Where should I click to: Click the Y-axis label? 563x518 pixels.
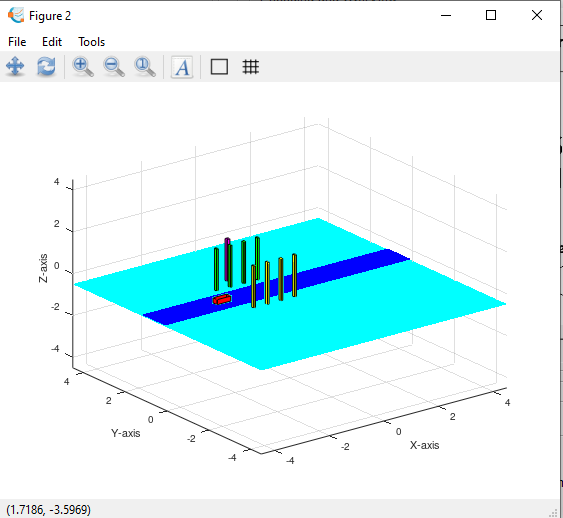pyautogui.click(x=125, y=433)
